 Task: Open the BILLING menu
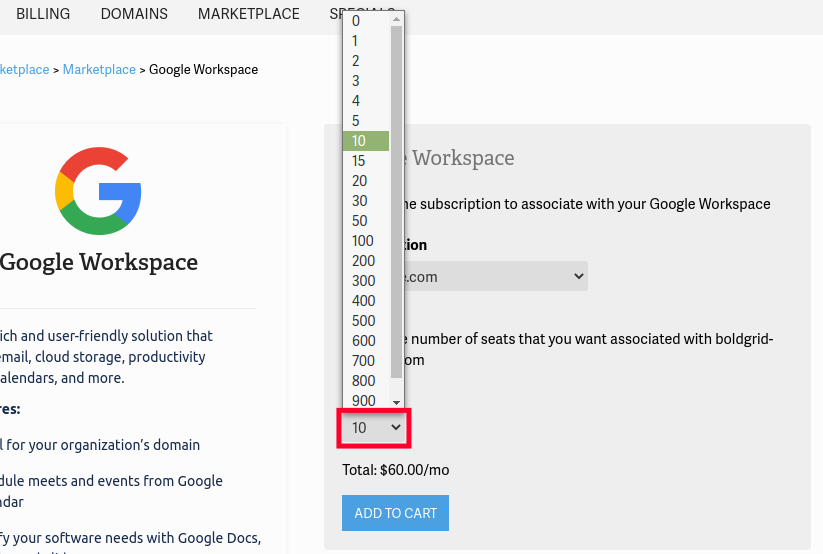pyautogui.click(x=43, y=14)
